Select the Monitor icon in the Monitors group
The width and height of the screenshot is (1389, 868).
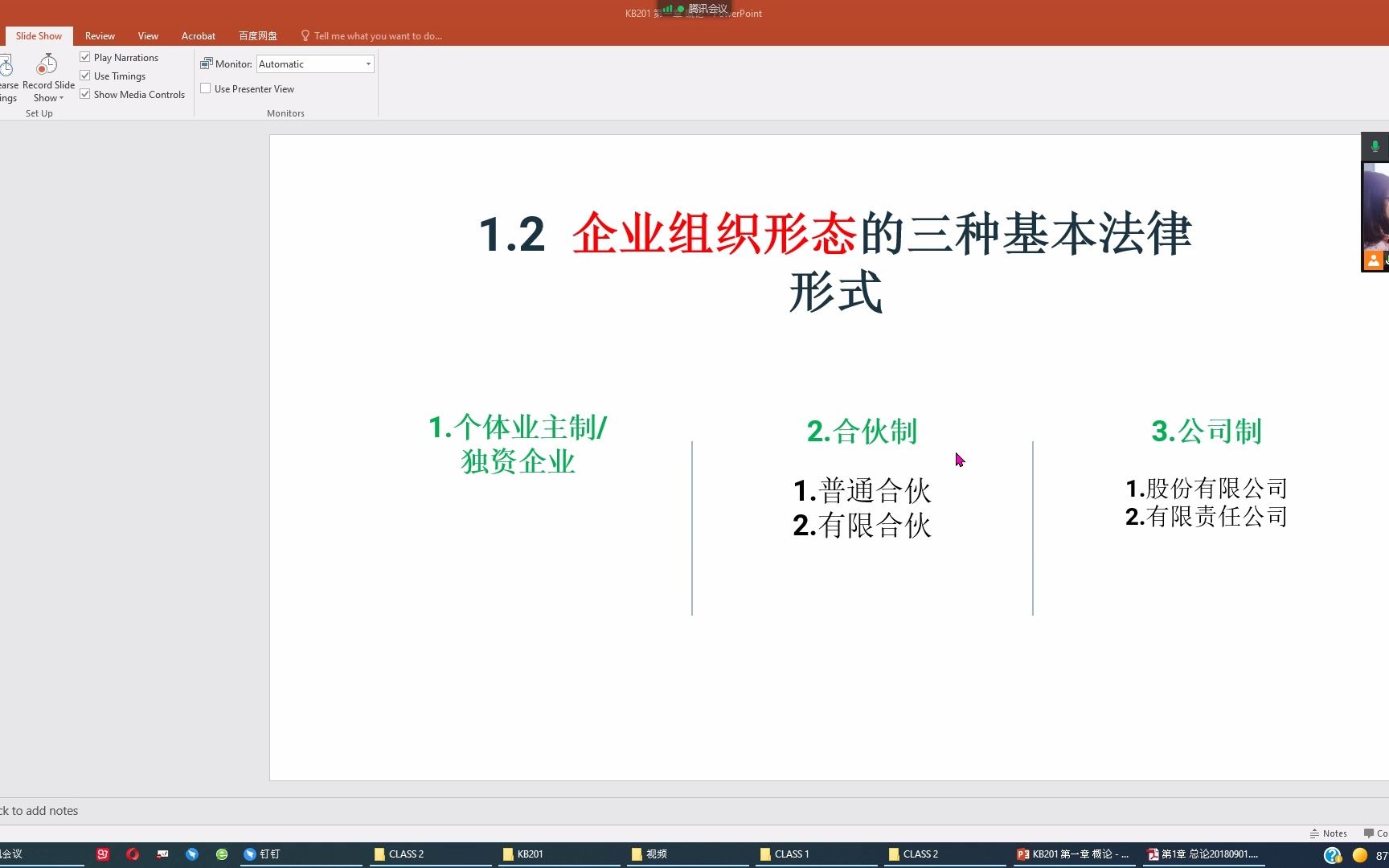click(207, 63)
